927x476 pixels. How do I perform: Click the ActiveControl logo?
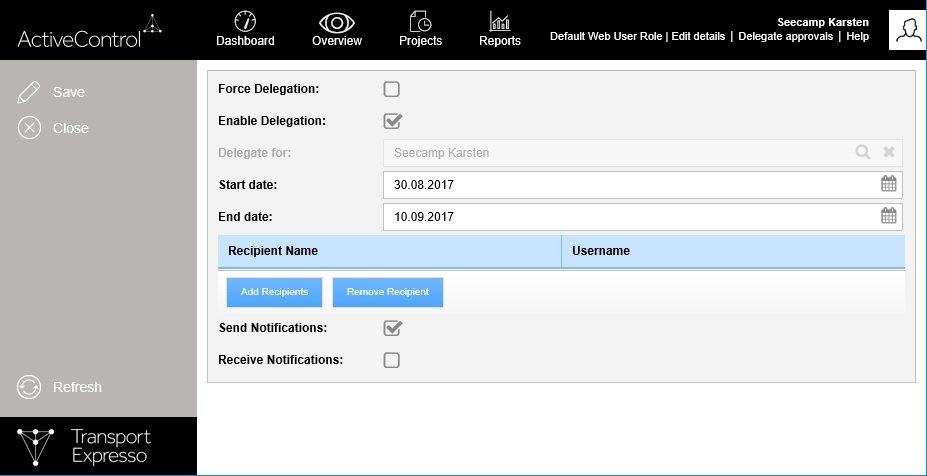click(x=89, y=32)
